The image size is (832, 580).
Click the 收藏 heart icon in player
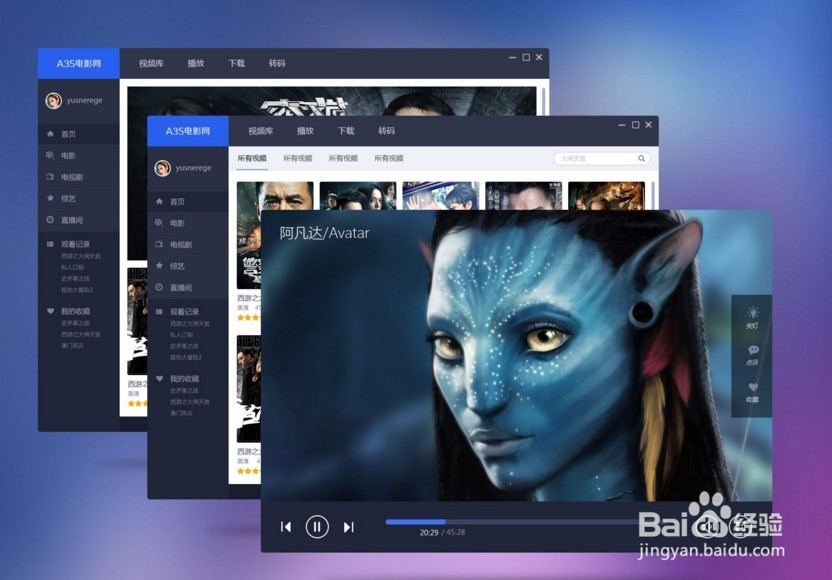click(x=752, y=387)
